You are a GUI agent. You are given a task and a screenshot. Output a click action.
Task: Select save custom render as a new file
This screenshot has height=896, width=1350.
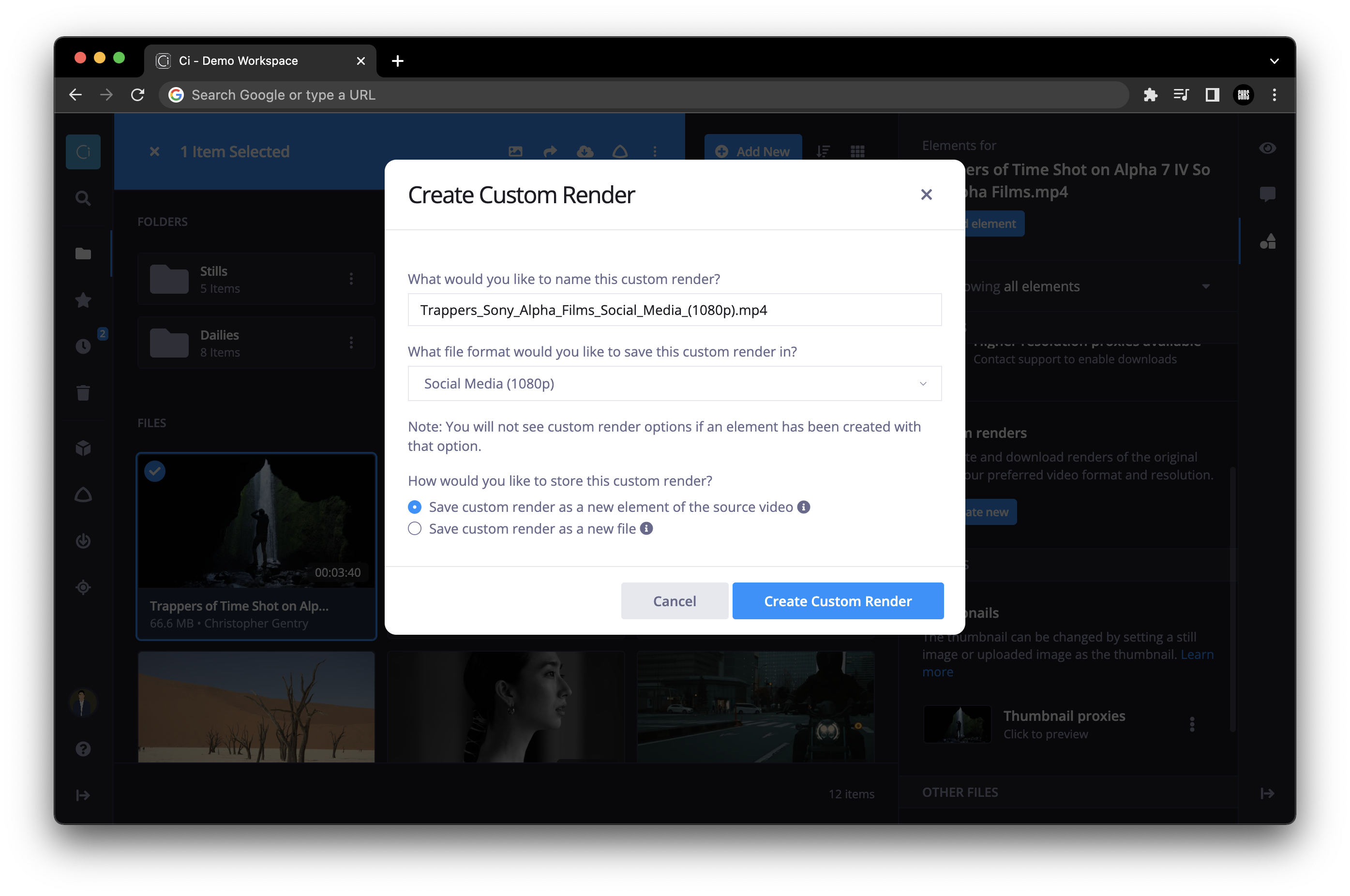(x=414, y=529)
